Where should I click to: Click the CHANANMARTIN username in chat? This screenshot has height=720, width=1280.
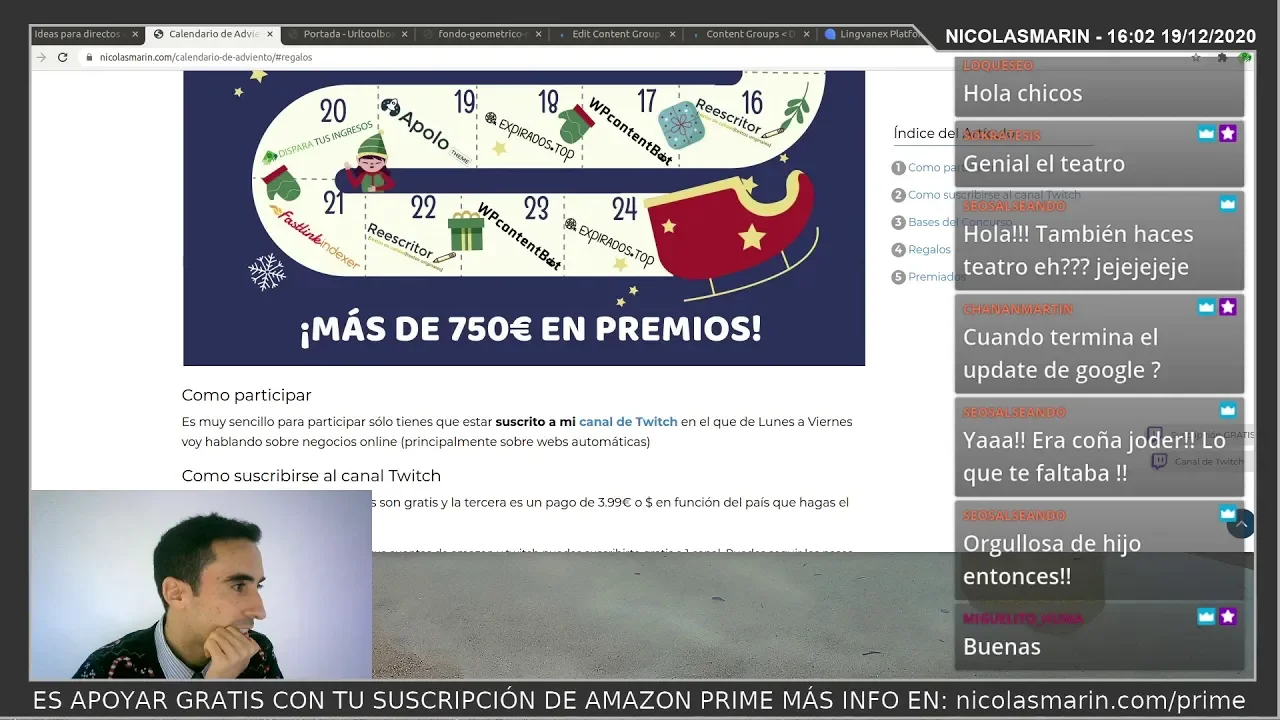pyautogui.click(x=1017, y=309)
